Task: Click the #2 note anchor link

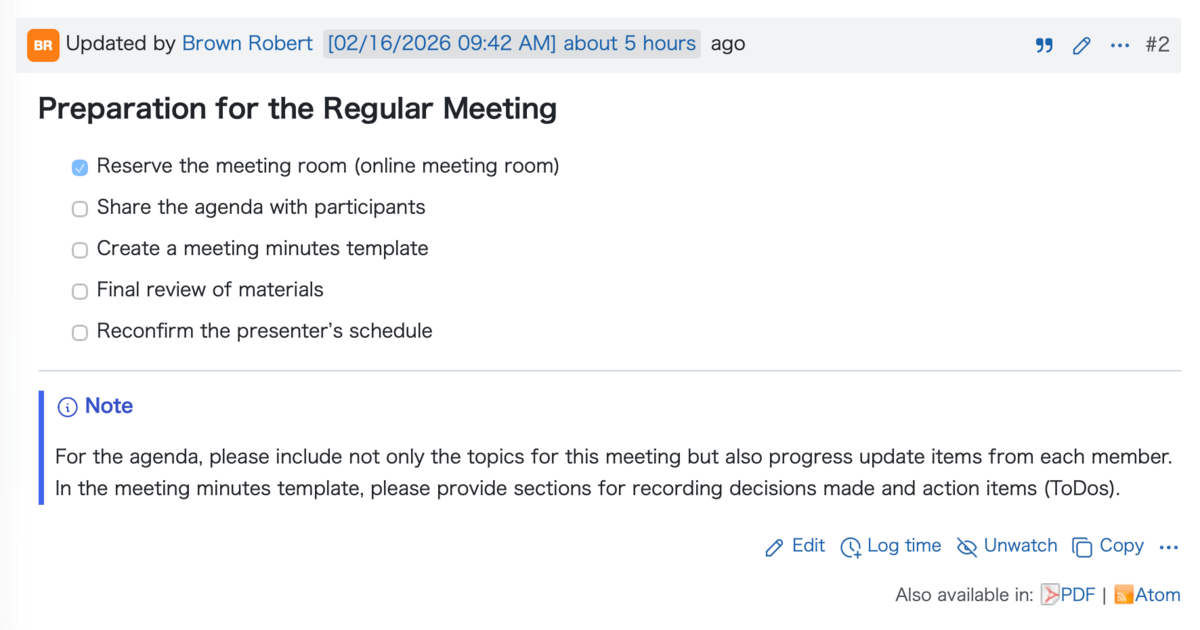Action: pos(1157,45)
